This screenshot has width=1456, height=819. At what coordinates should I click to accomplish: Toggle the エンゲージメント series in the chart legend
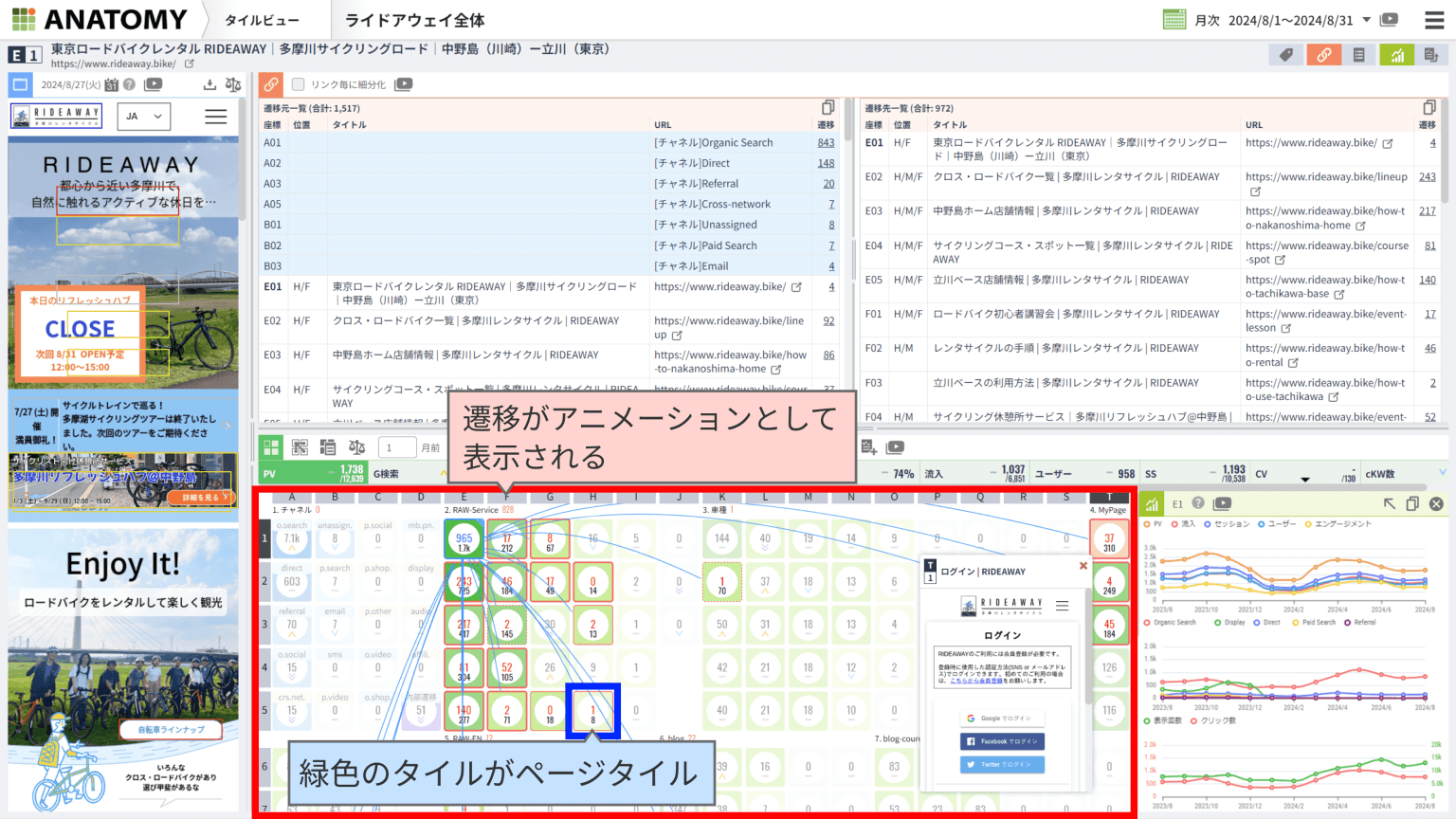click(x=1338, y=524)
